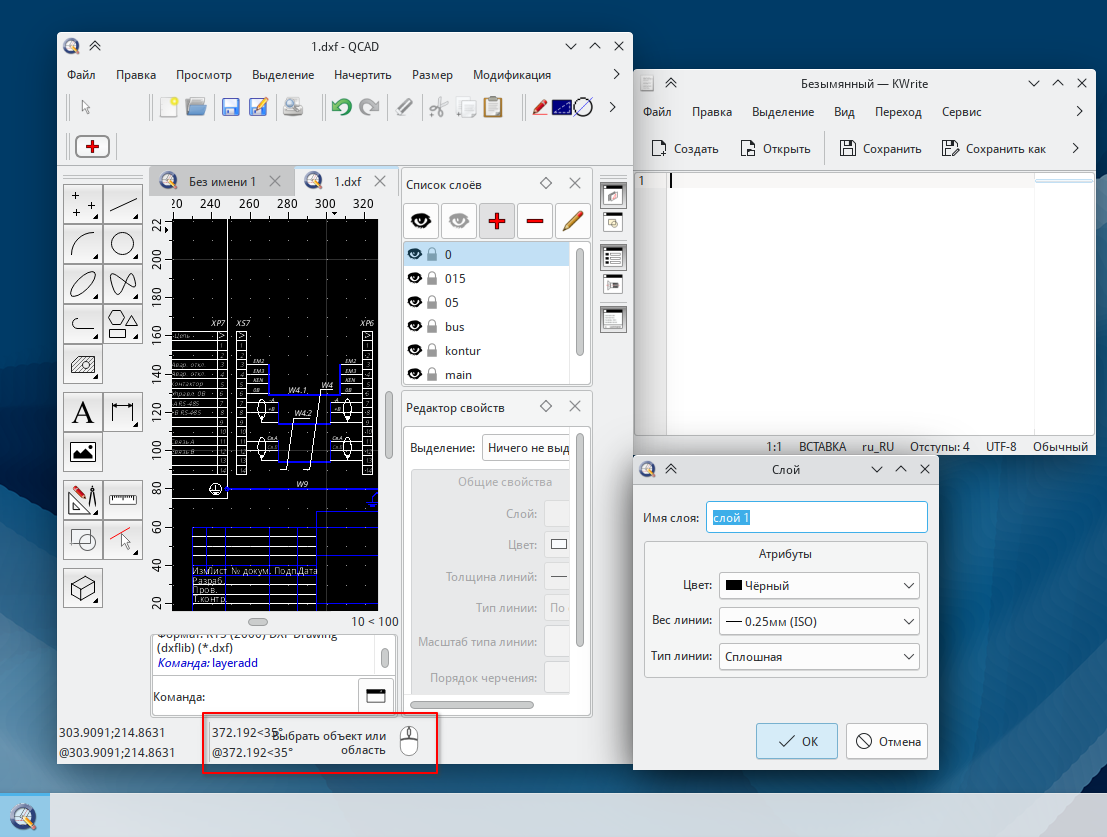
Task: Click the red plus Add Layer icon
Action: (x=497, y=220)
